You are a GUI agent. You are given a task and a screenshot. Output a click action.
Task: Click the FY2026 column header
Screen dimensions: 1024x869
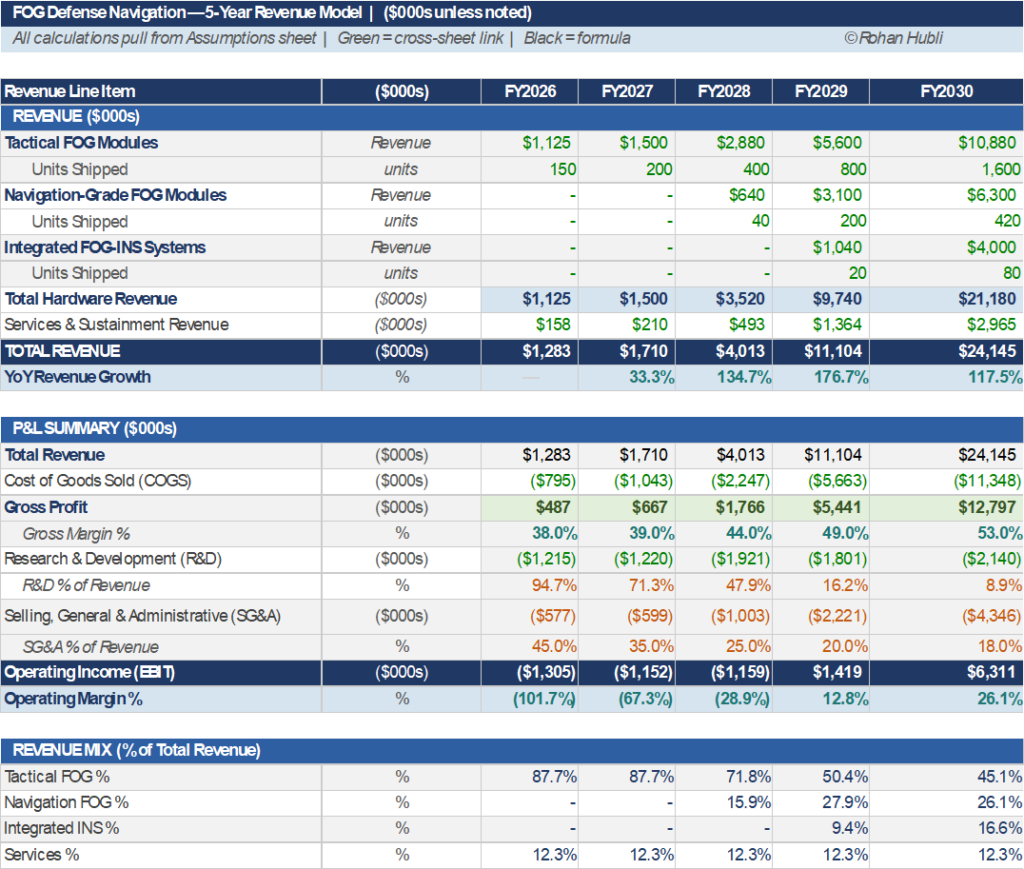pos(530,91)
